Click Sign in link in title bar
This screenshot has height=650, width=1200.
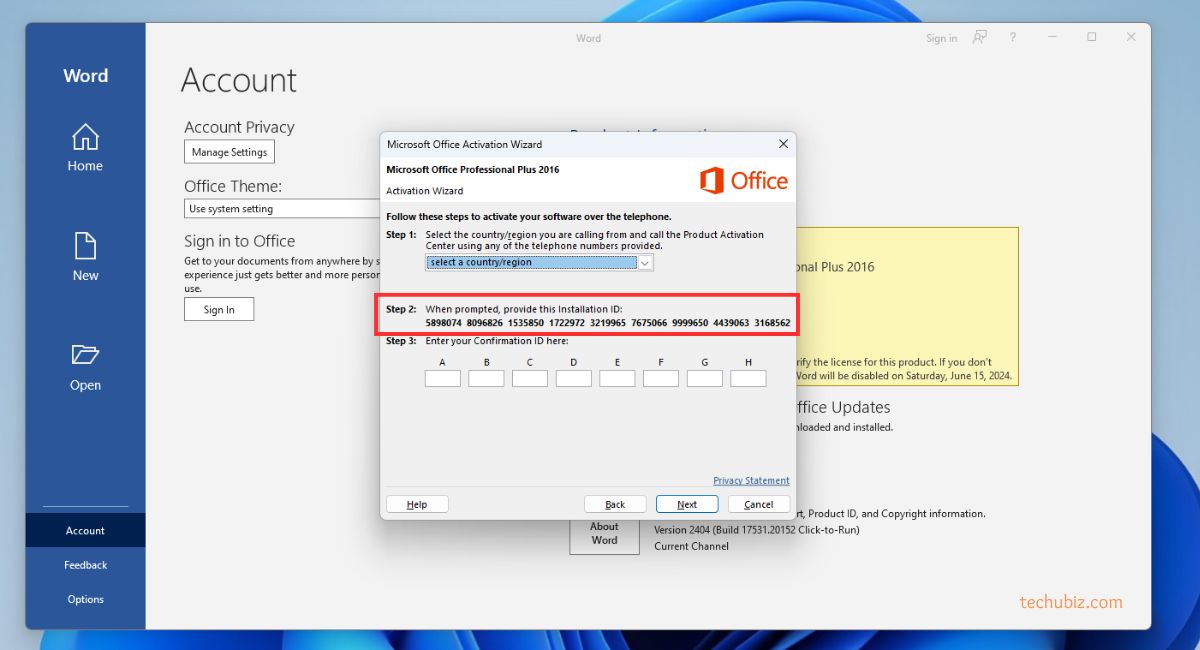point(941,38)
